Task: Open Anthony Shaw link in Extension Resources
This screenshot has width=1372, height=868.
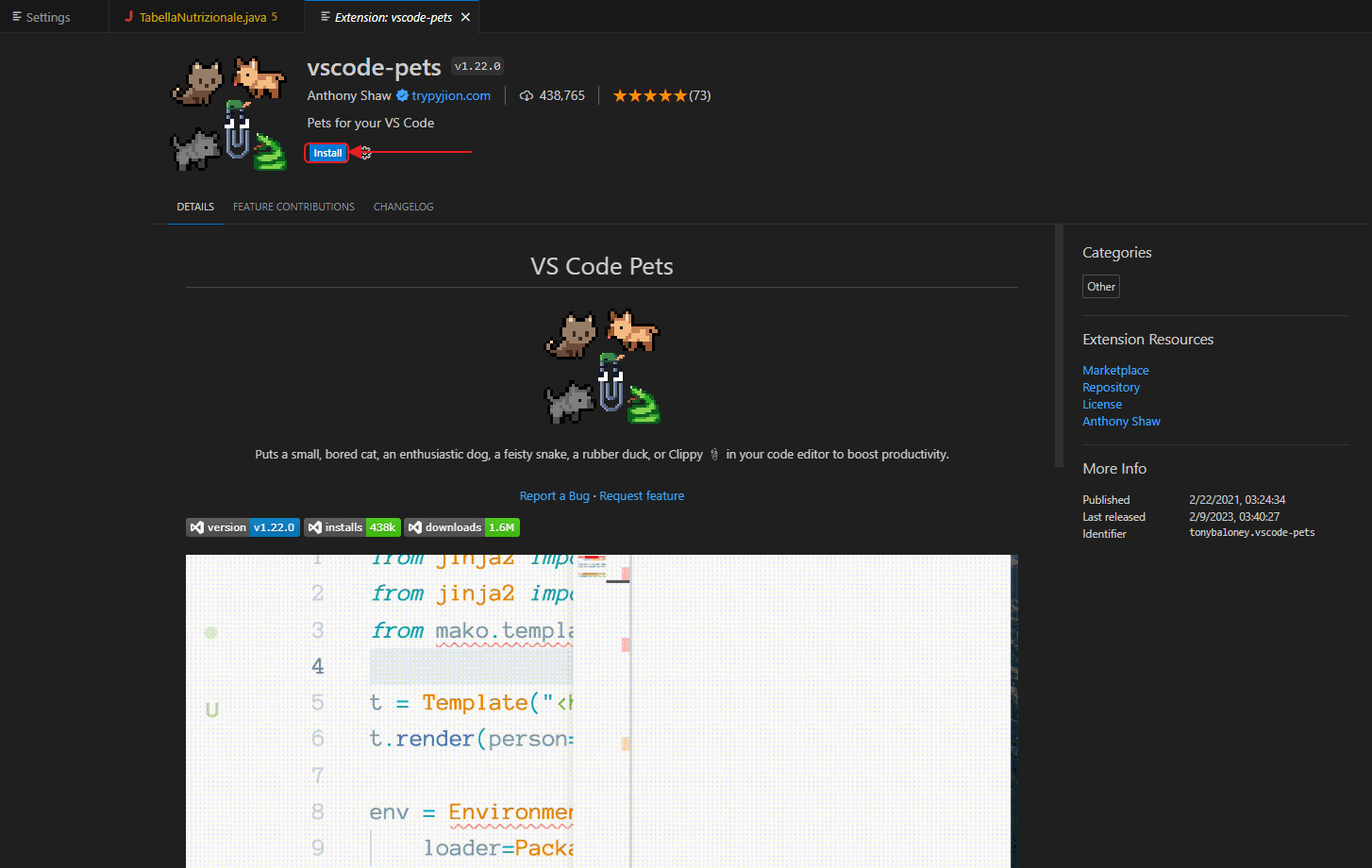Action: tap(1121, 422)
